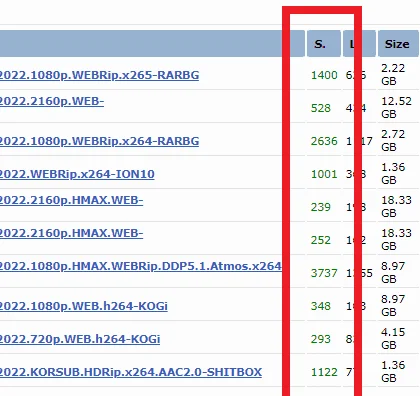Select the seeder count 528
420x396 pixels.
(x=321, y=108)
